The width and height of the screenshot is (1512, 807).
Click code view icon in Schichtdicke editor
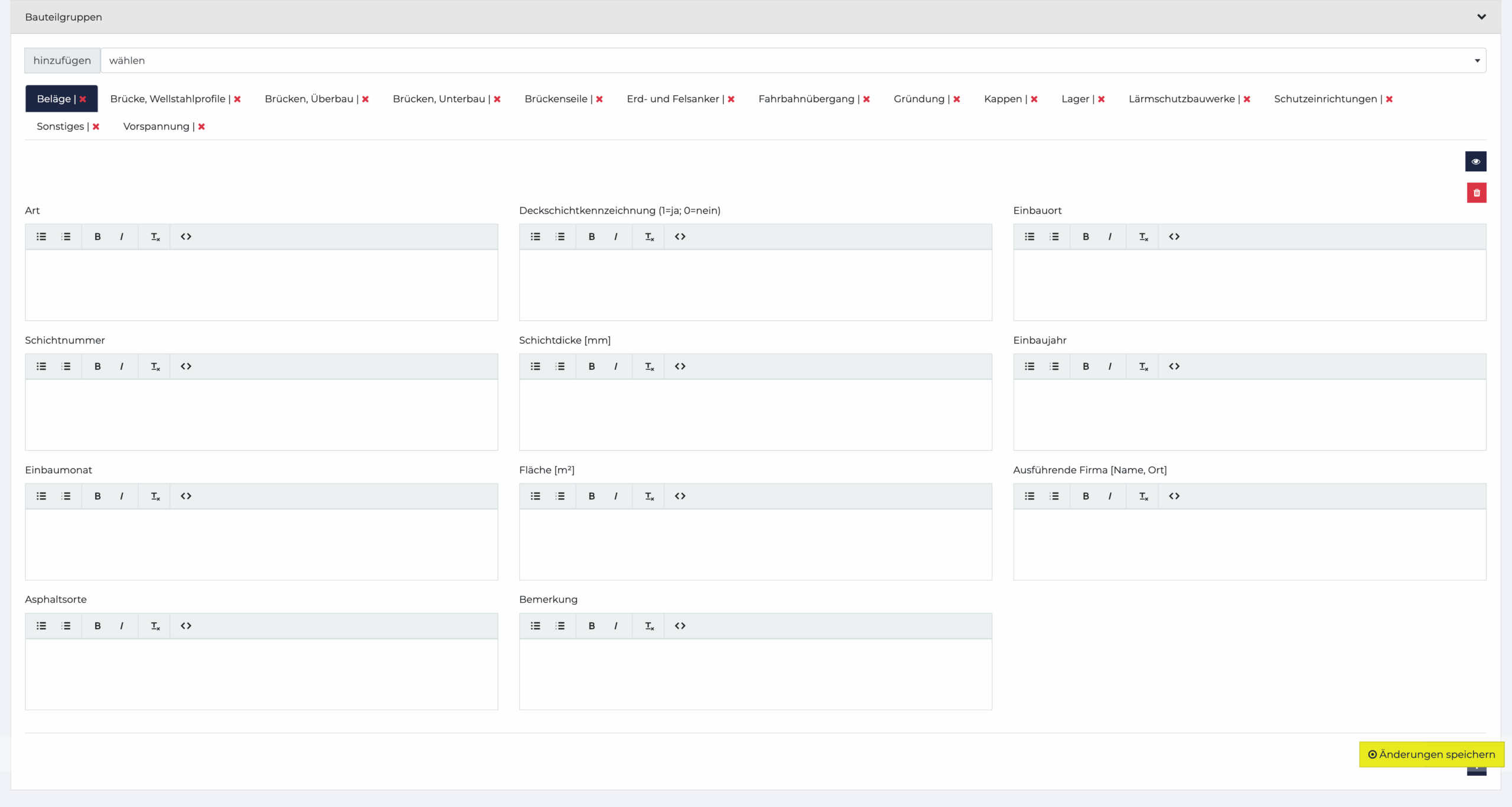pyautogui.click(x=680, y=366)
